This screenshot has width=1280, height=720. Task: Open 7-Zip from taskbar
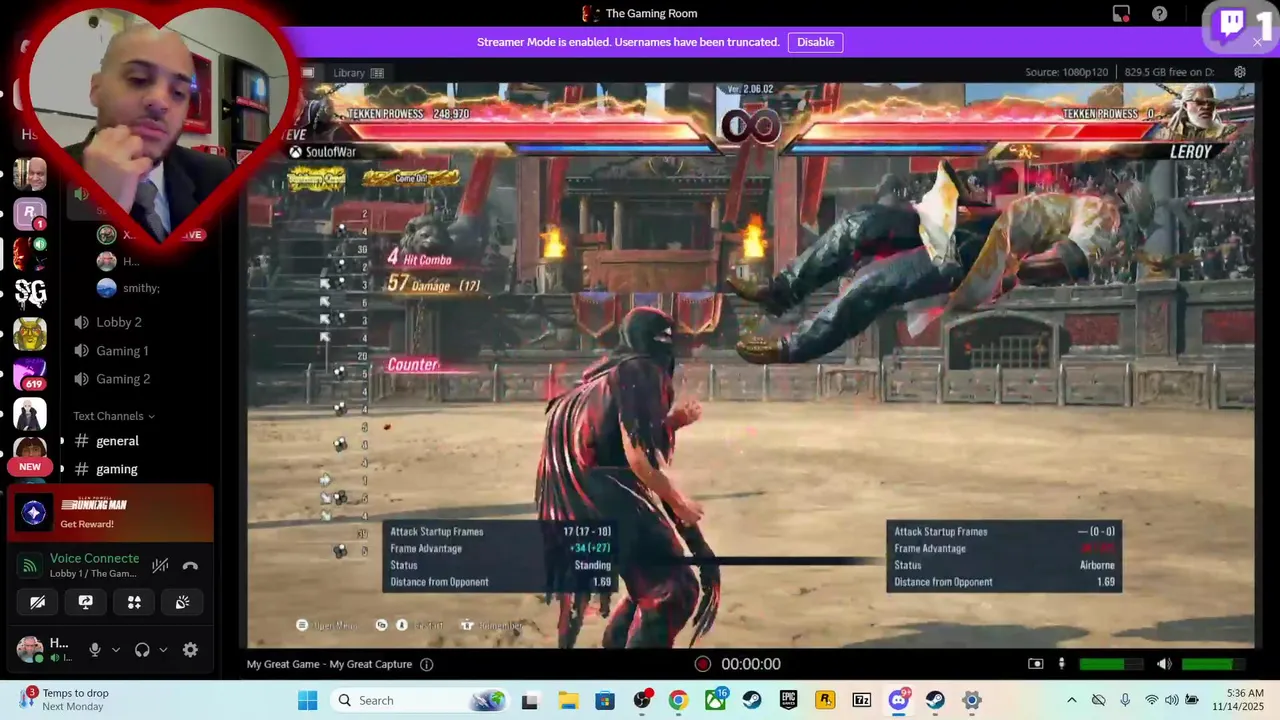(861, 700)
